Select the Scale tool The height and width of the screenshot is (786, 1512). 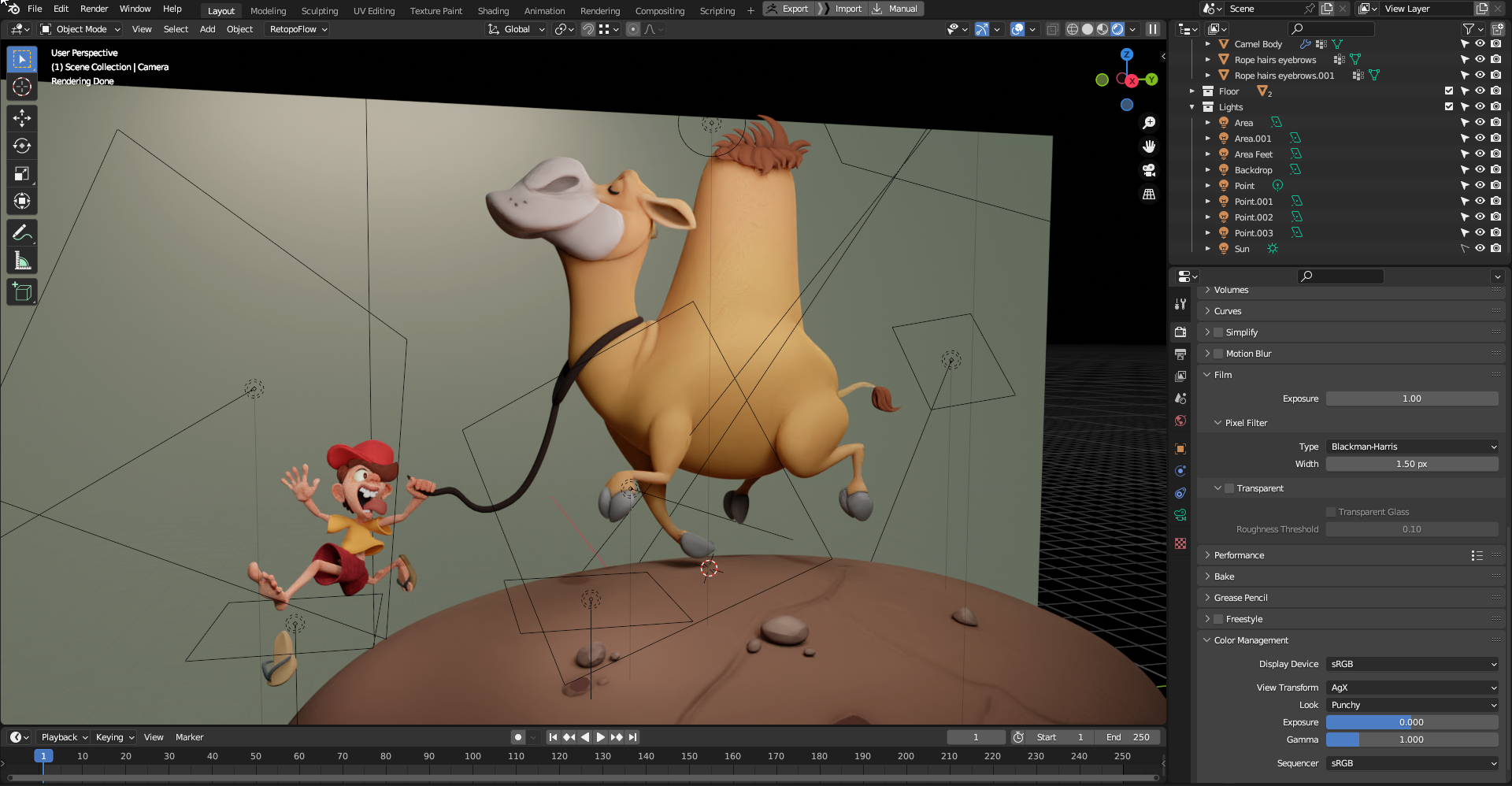click(x=22, y=173)
